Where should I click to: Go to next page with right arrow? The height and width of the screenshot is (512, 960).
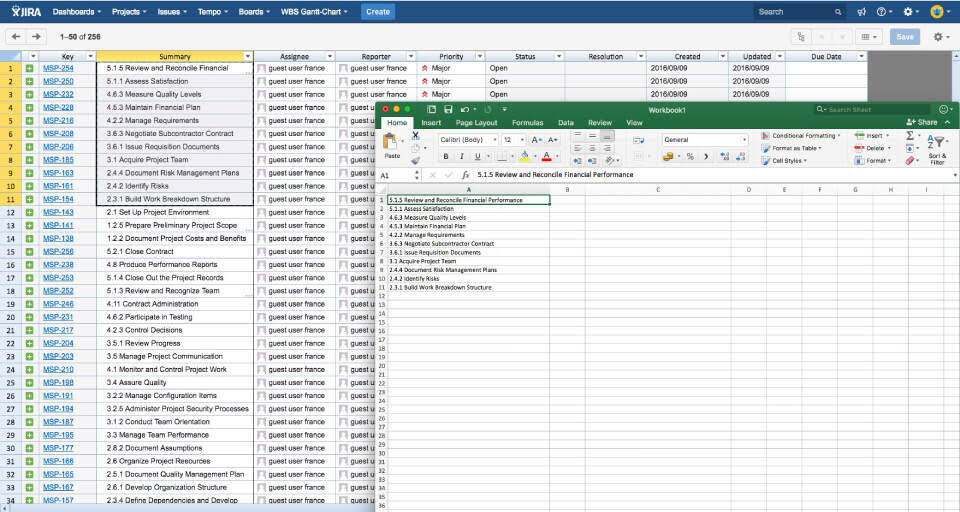[x=36, y=37]
